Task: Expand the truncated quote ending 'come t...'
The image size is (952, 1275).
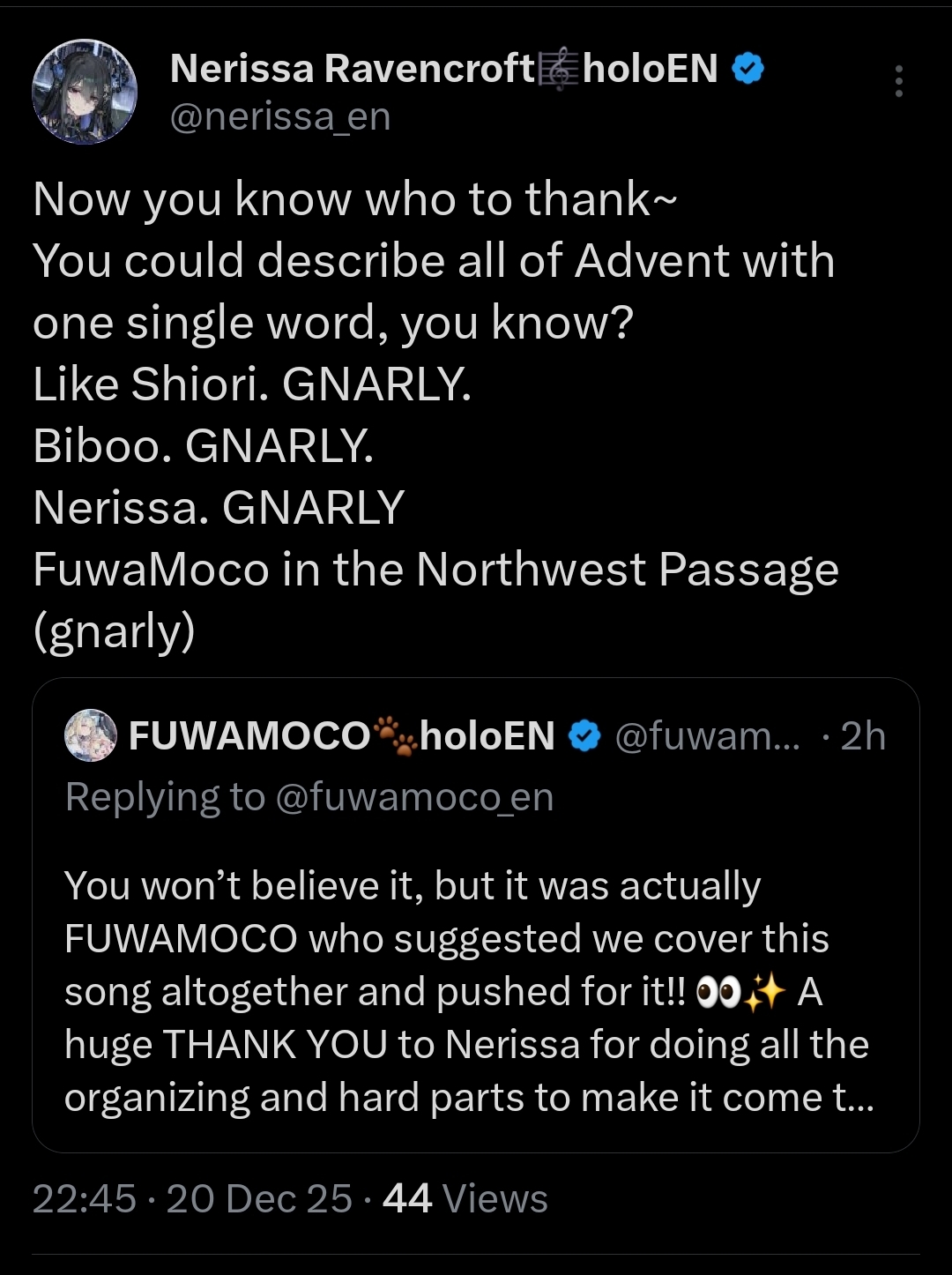Action: pyautogui.click(x=853, y=1098)
